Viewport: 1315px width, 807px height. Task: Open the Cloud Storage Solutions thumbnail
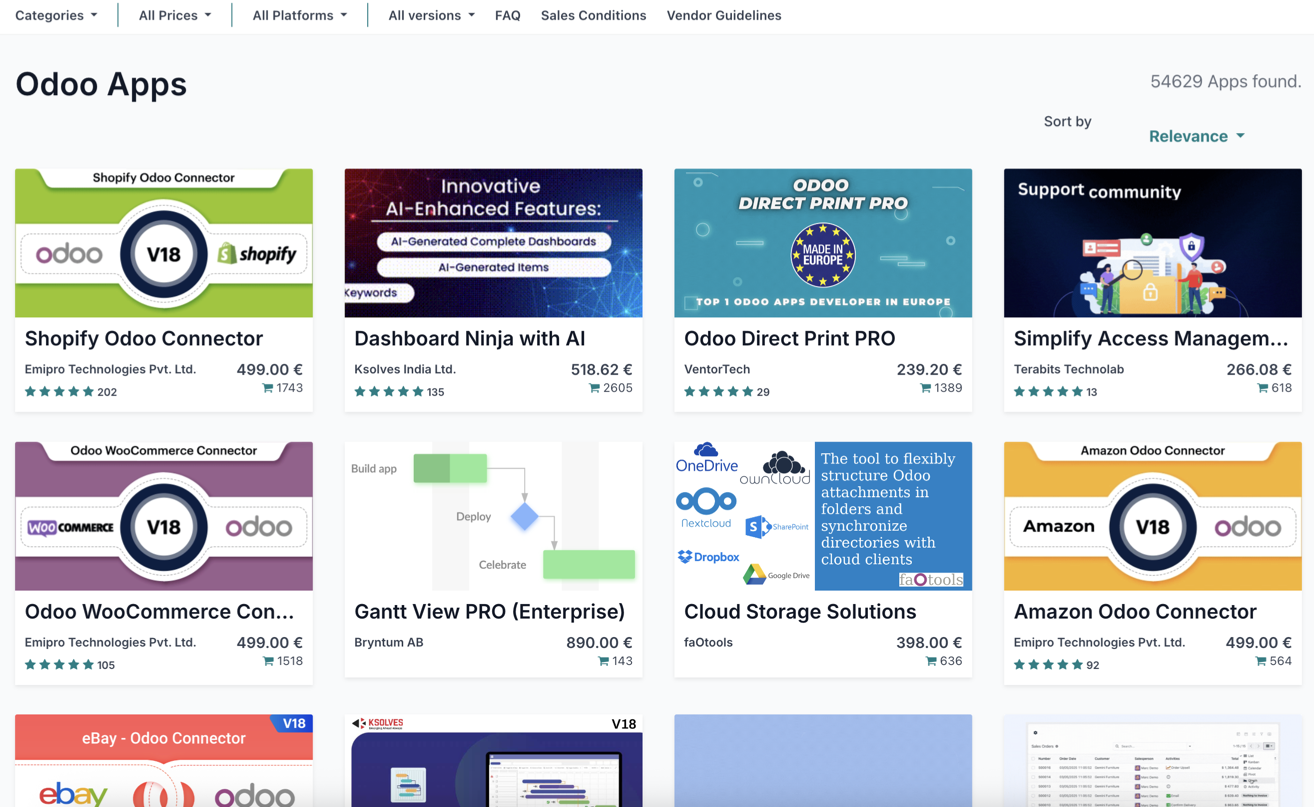[x=823, y=516]
